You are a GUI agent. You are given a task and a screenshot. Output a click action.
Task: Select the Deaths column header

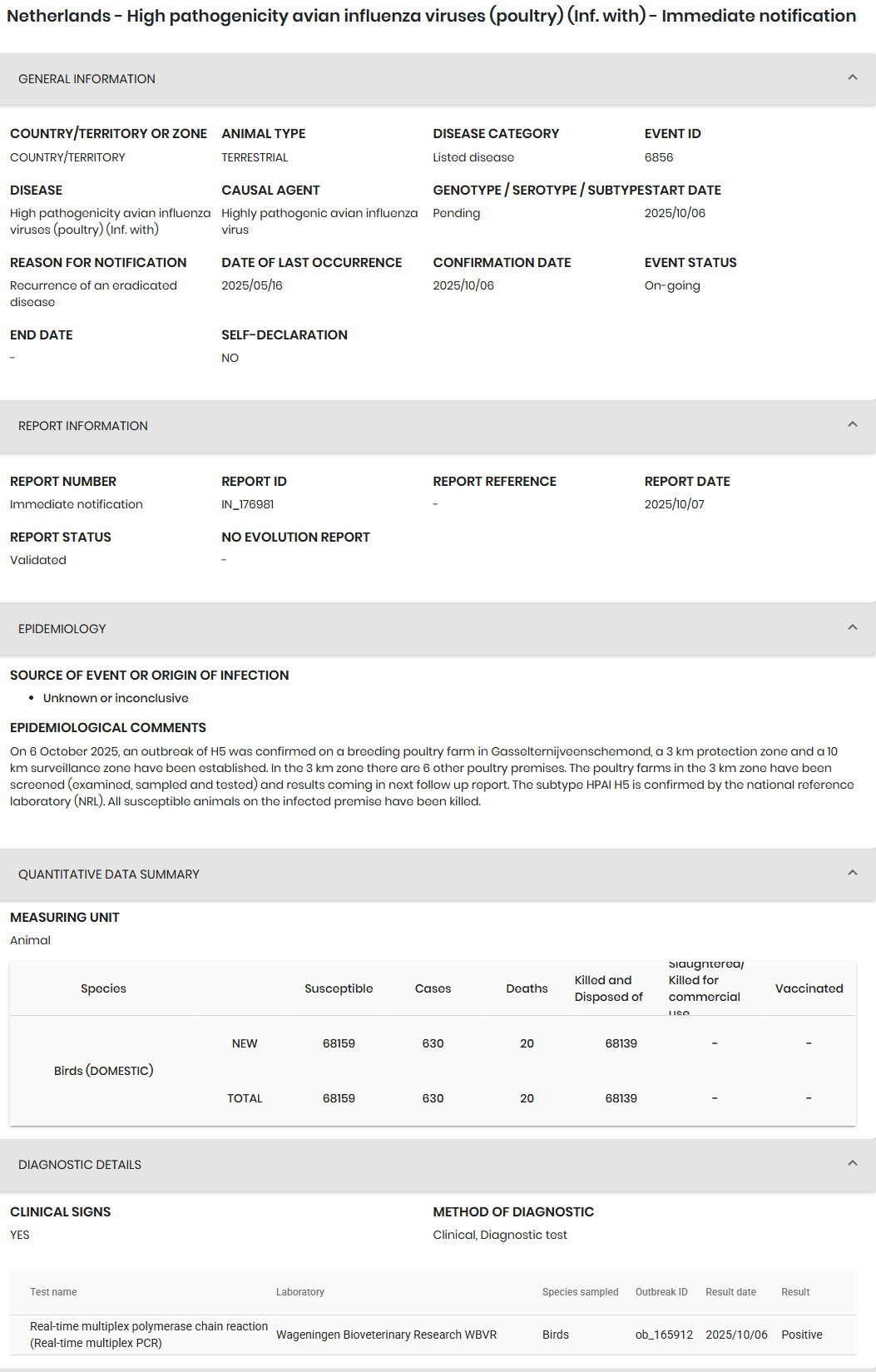click(527, 988)
